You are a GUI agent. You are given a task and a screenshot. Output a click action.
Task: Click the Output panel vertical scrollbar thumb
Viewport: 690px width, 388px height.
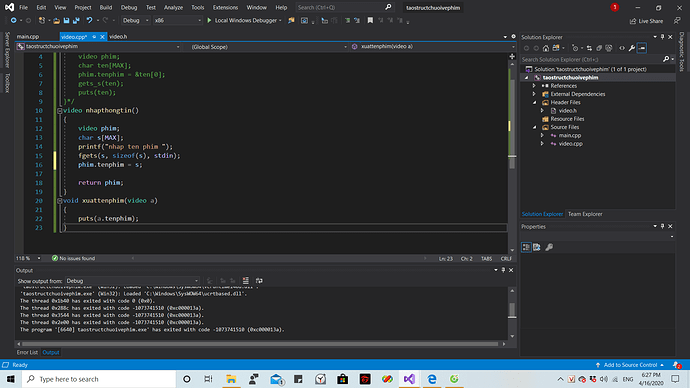[x=512, y=309]
